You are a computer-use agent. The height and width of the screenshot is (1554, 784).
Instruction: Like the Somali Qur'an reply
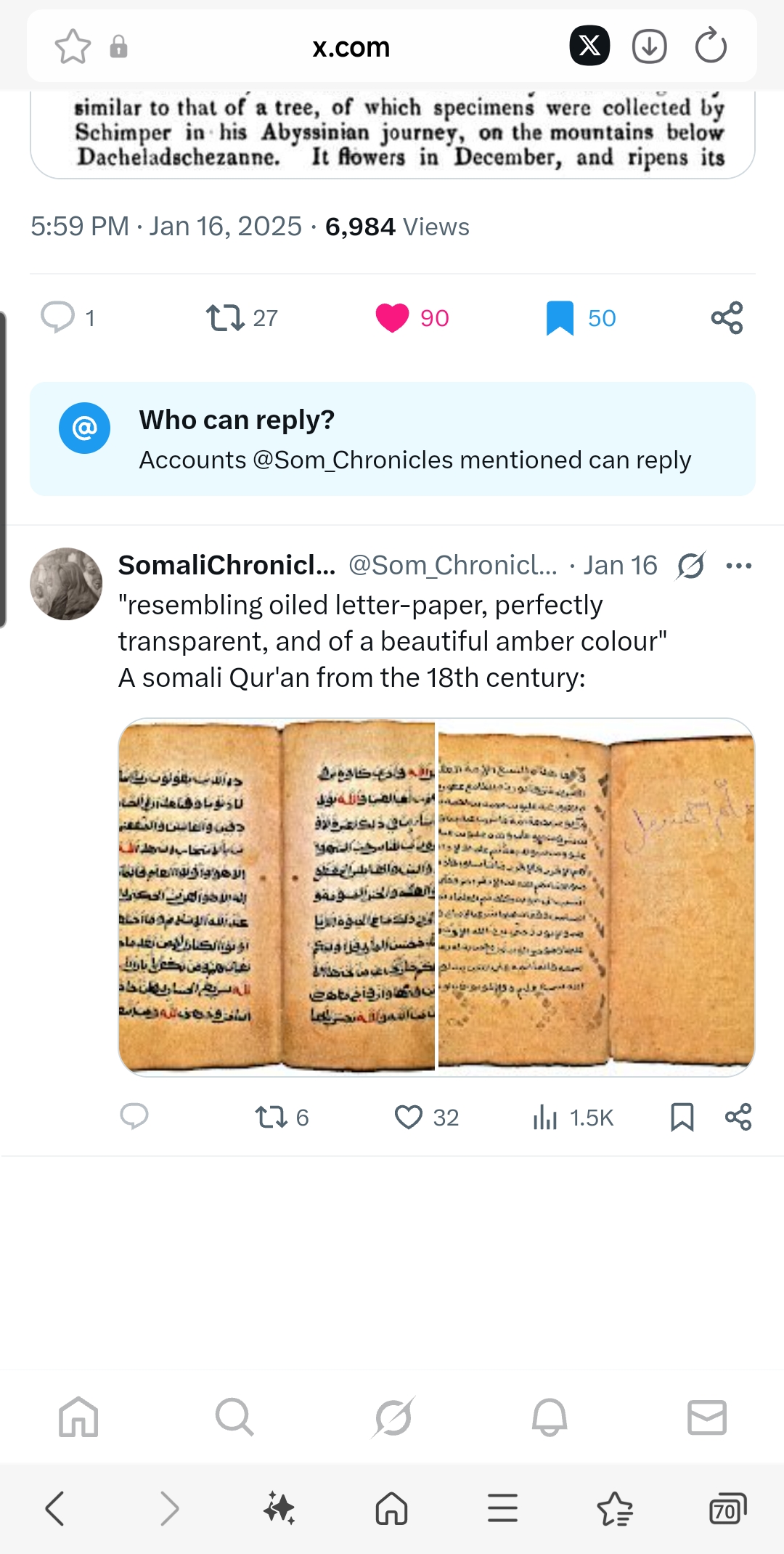(409, 1117)
